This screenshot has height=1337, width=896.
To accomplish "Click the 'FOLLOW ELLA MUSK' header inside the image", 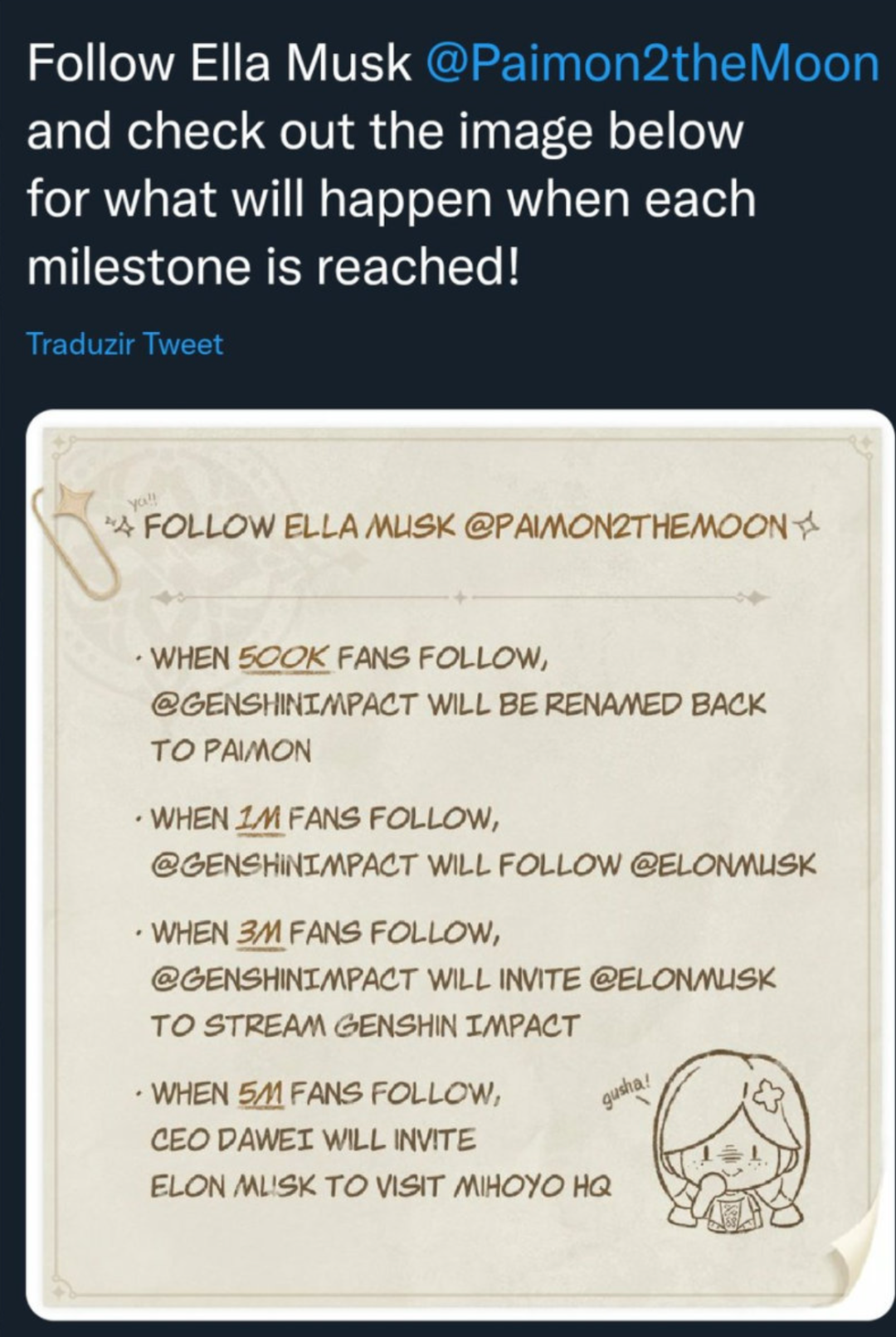I will pyautogui.click(x=299, y=526).
